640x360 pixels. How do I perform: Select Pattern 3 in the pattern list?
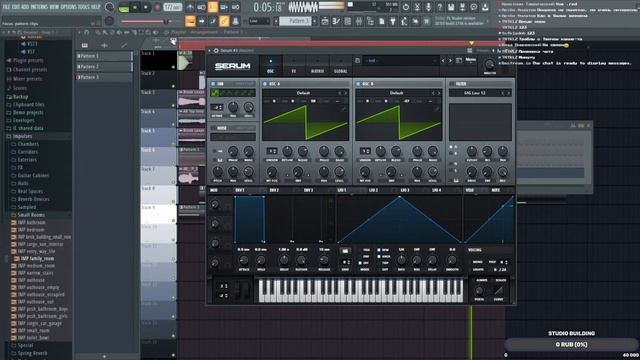(104, 77)
